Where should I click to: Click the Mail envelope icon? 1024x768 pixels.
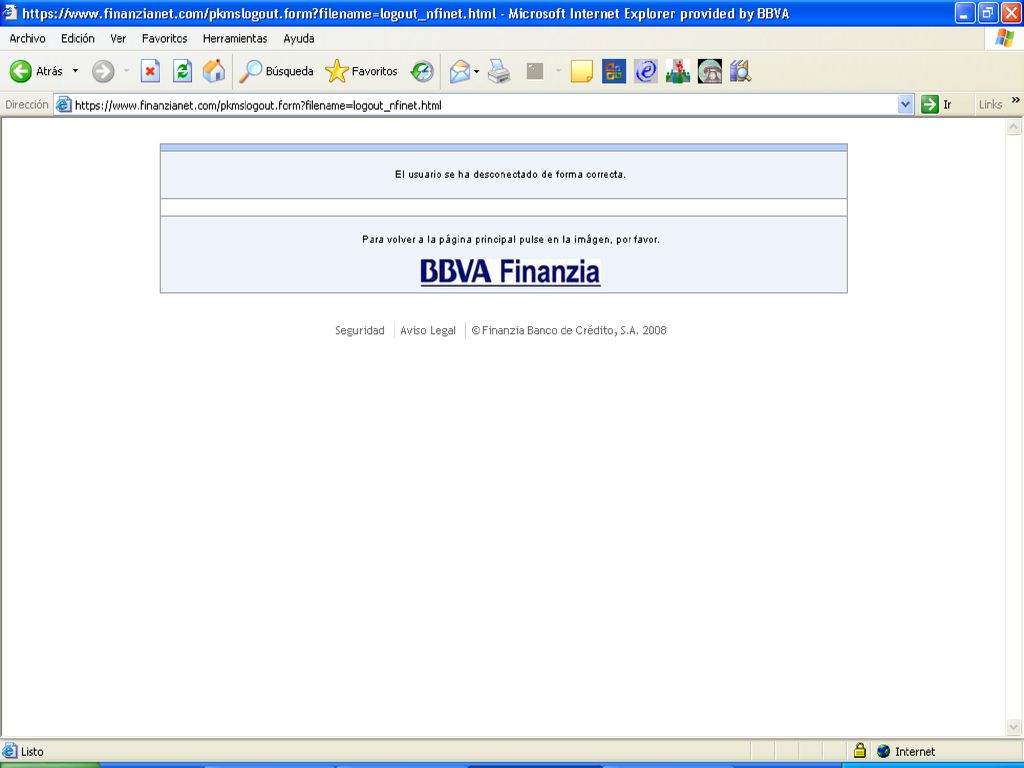click(460, 71)
